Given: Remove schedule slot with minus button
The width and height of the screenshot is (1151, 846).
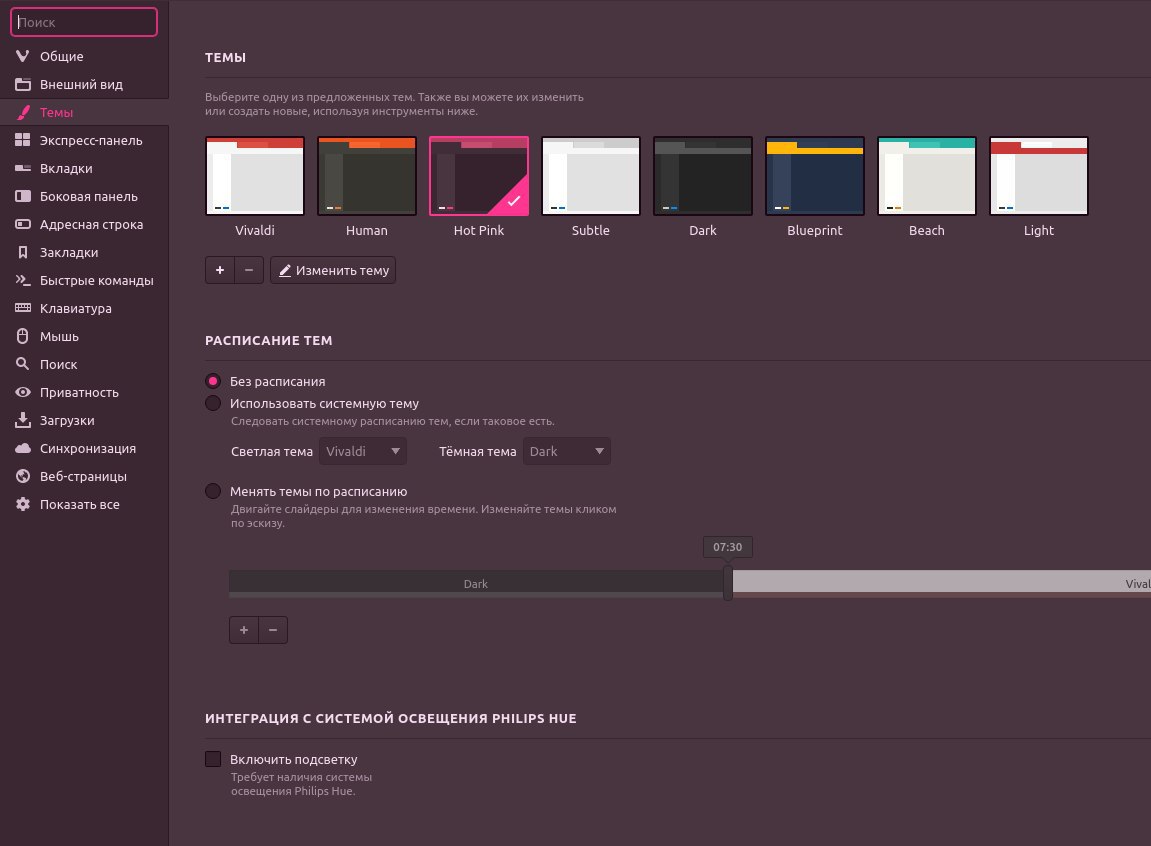Looking at the screenshot, I should [x=273, y=630].
